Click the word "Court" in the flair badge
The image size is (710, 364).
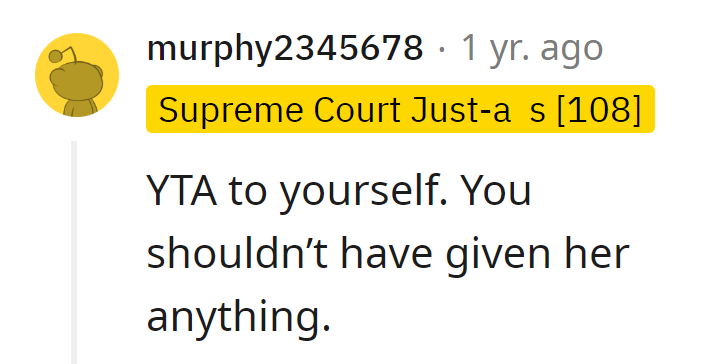pos(358,110)
